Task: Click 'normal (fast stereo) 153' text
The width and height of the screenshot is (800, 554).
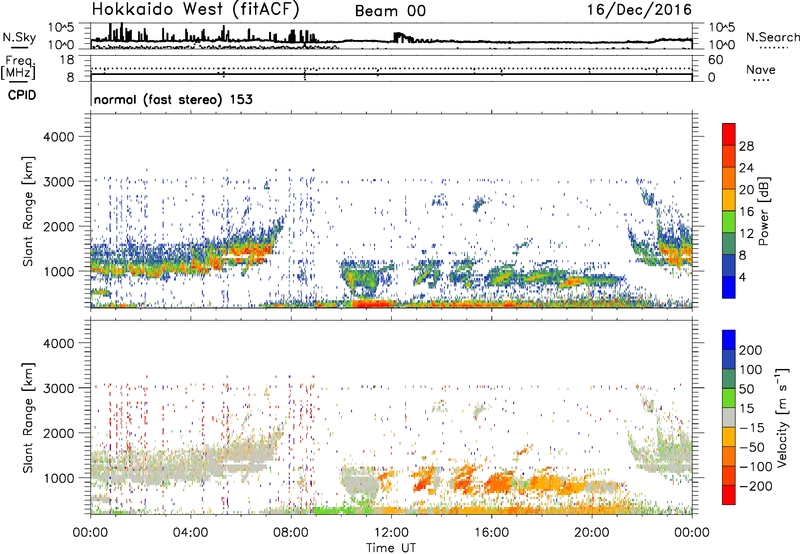Action: 173,99
